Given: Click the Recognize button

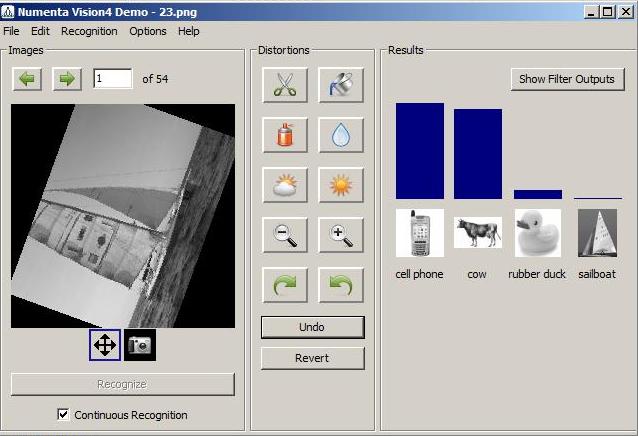Looking at the screenshot, I should click(122, 384).
